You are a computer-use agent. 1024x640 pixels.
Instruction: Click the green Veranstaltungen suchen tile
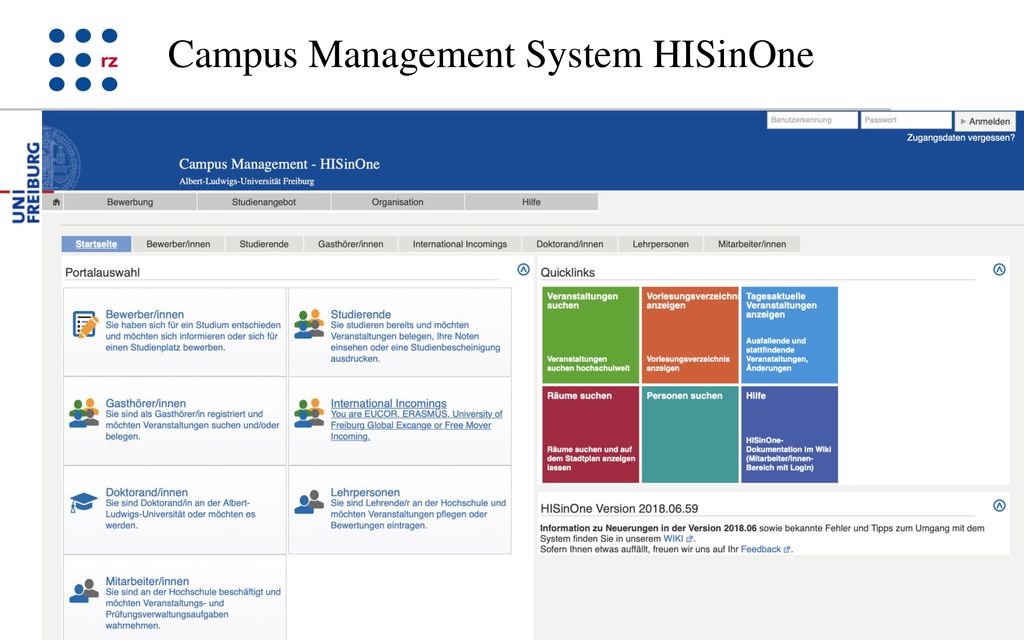tap(590, 335)
